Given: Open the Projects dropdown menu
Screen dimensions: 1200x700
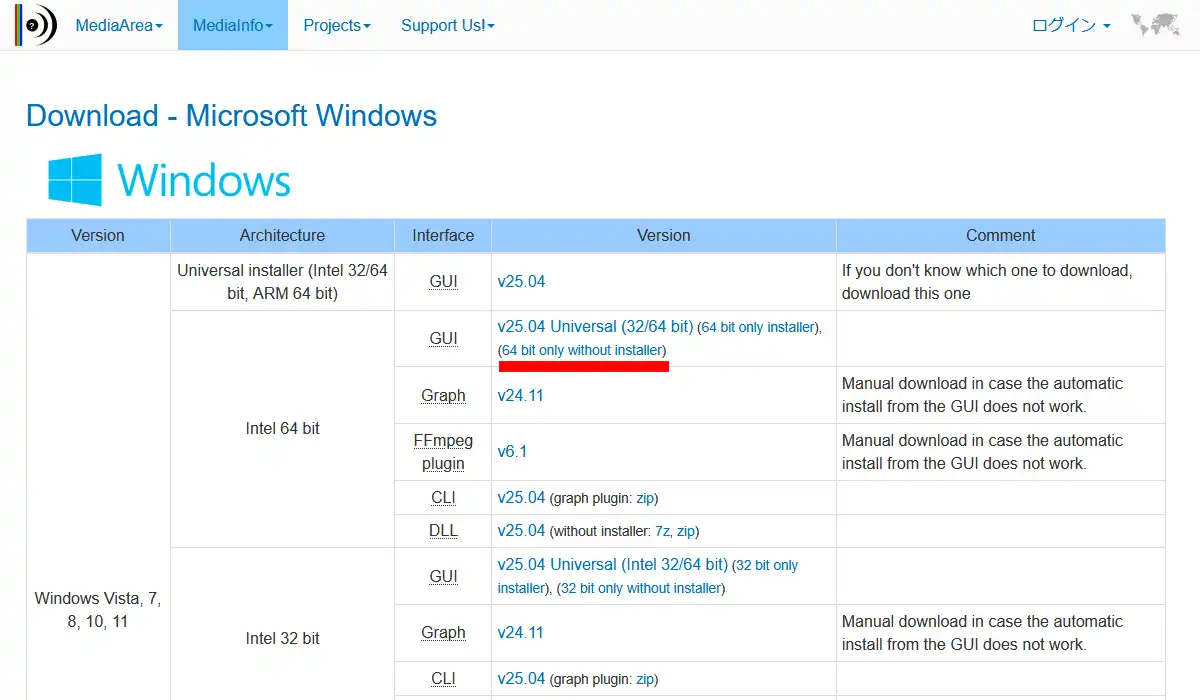Looking at the screenshot, I should [x=337, y=25].
